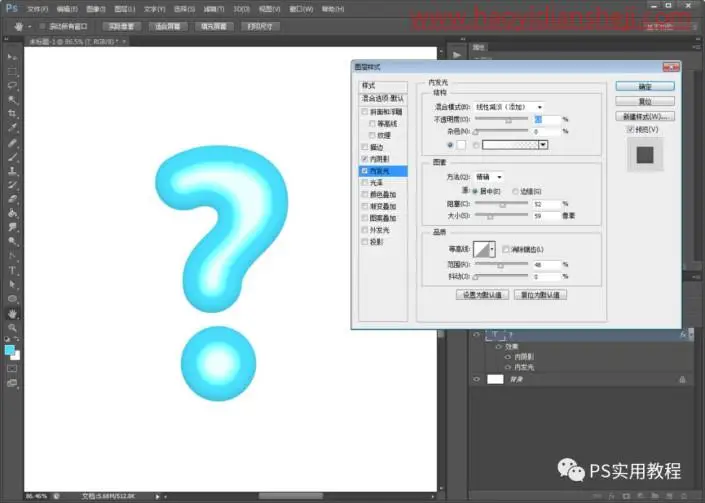Screen dimensions: 705x503
Task: Click the fx icon on text layer
Action: [x=683, y=334]
